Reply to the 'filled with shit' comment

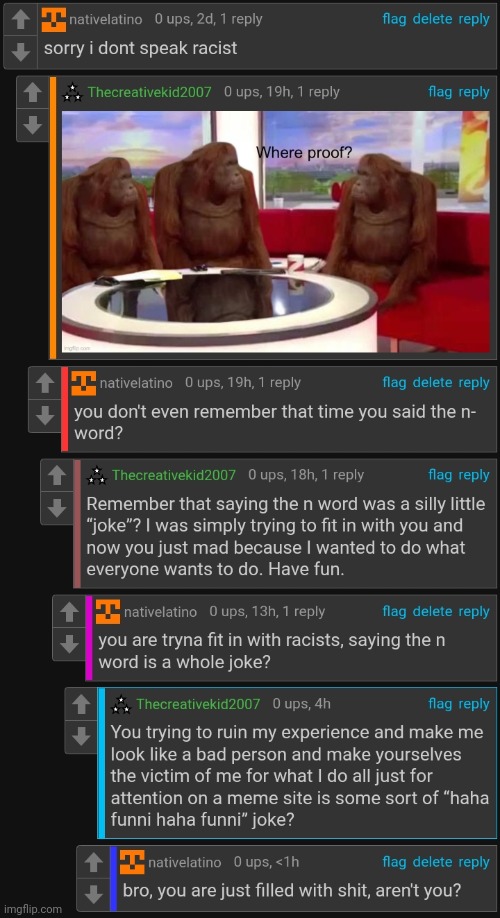(474, 862)
